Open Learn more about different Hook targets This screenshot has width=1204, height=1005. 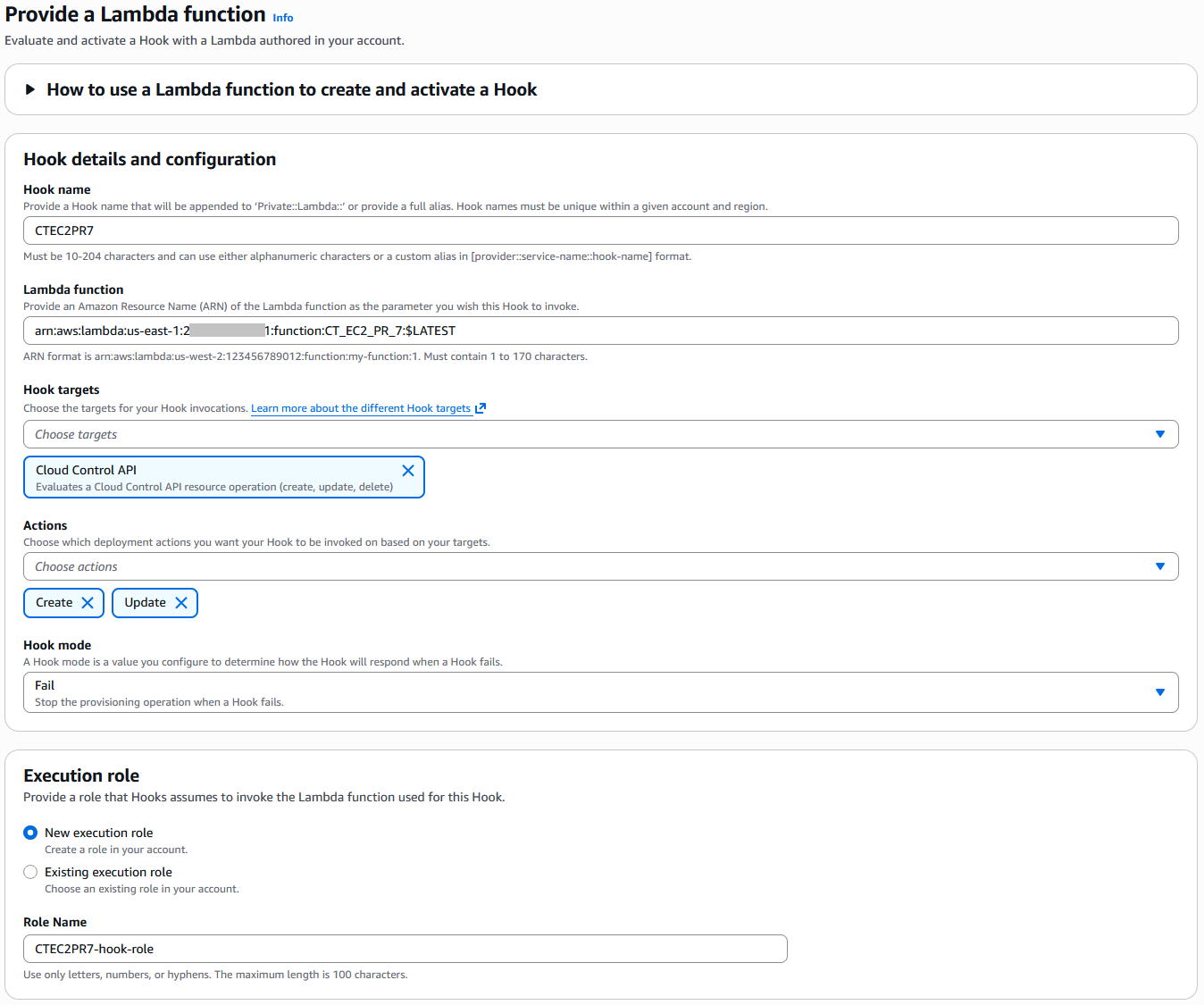(x=361, y=407)
